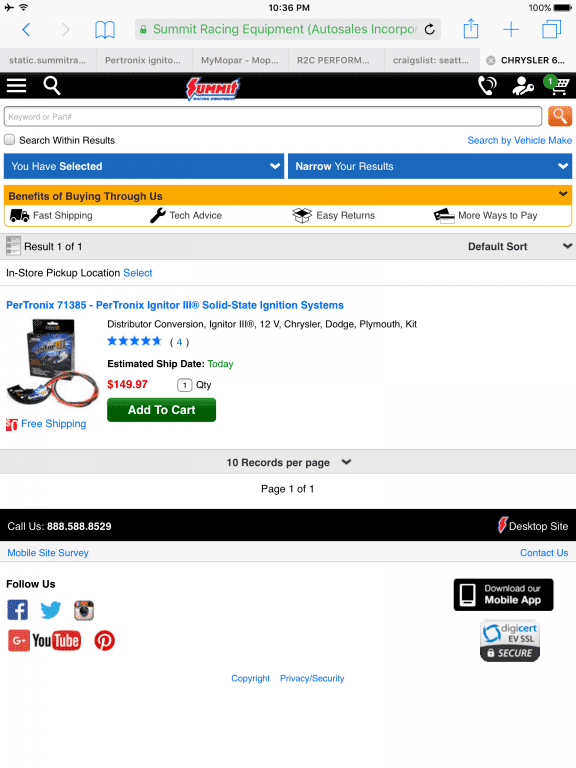Image resolution: width=576 pixels, height=768 pixels.
Task: Open the Facebook icon under Follow Us
Action: click(18, 610)
